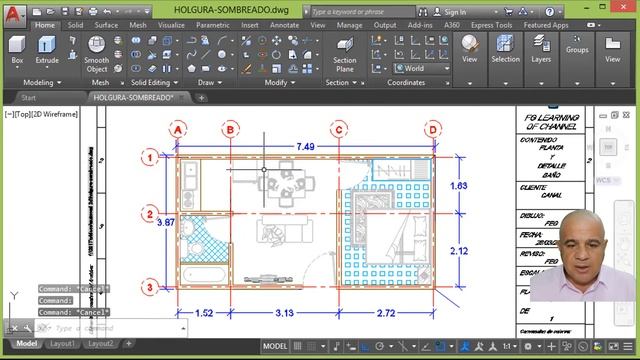Click the Sign In button

(450, 12)
